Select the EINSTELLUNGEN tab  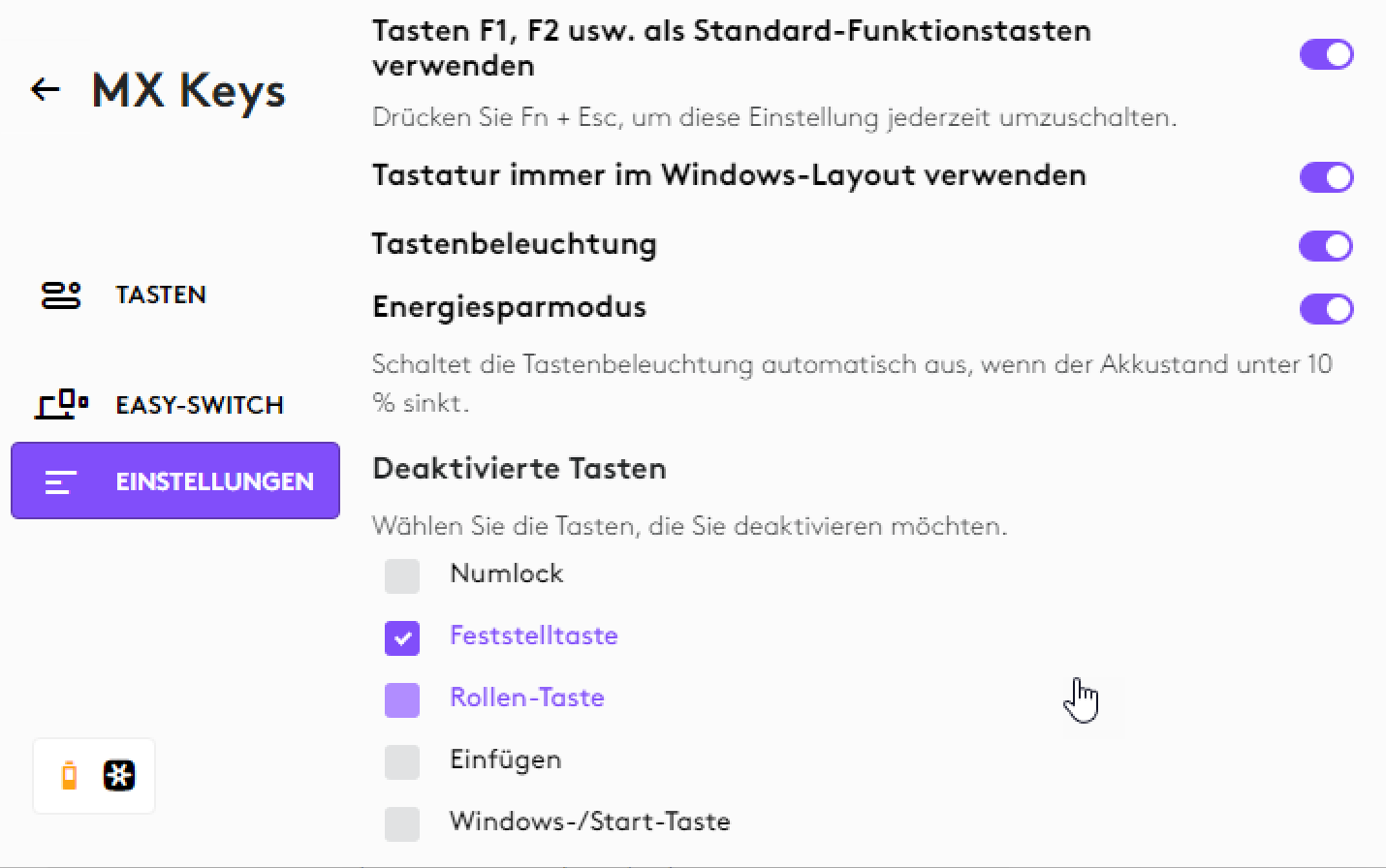[214, 481]
